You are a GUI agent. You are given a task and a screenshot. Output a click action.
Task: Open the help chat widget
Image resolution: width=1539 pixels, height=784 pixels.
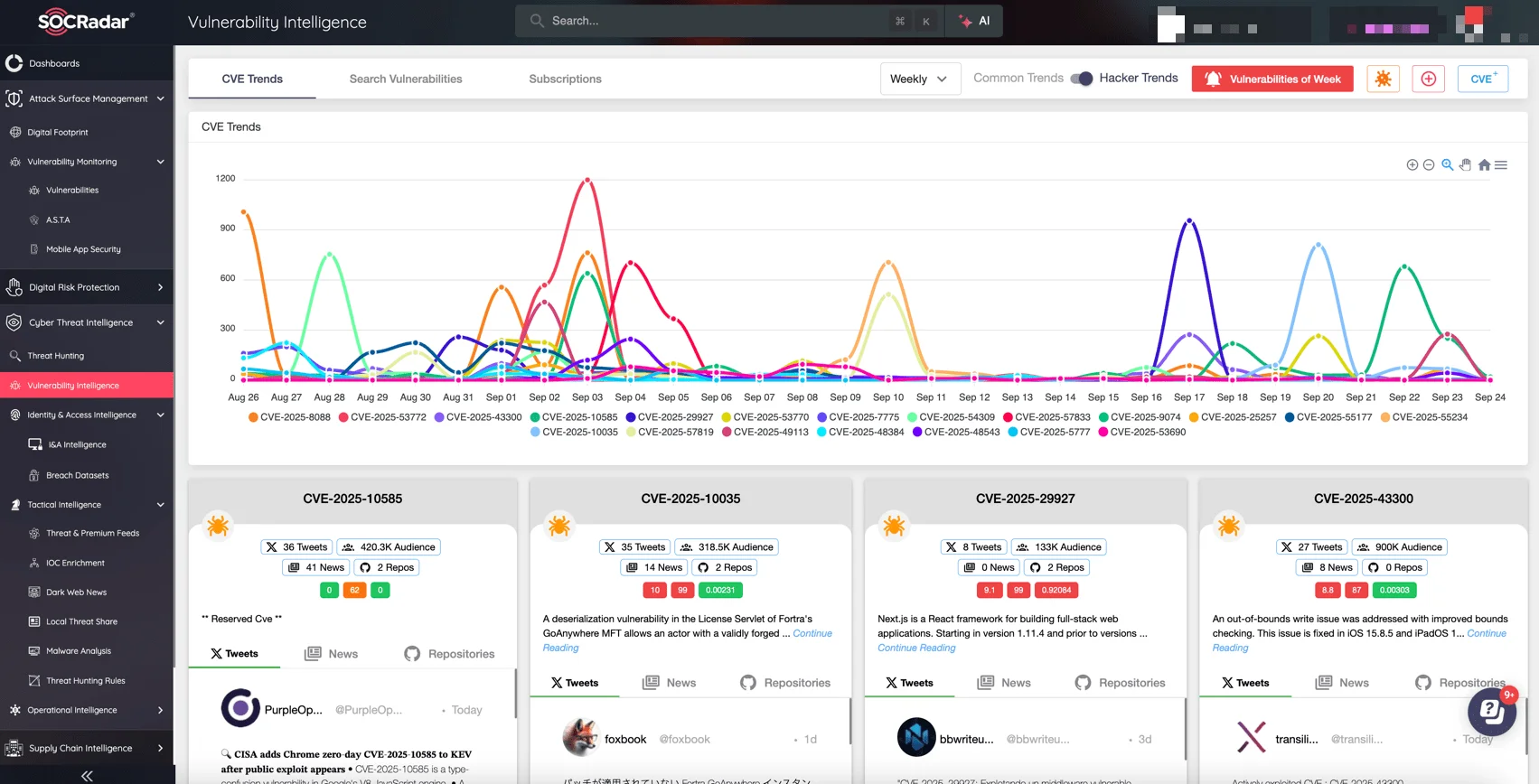click(x=1491, y=712)
